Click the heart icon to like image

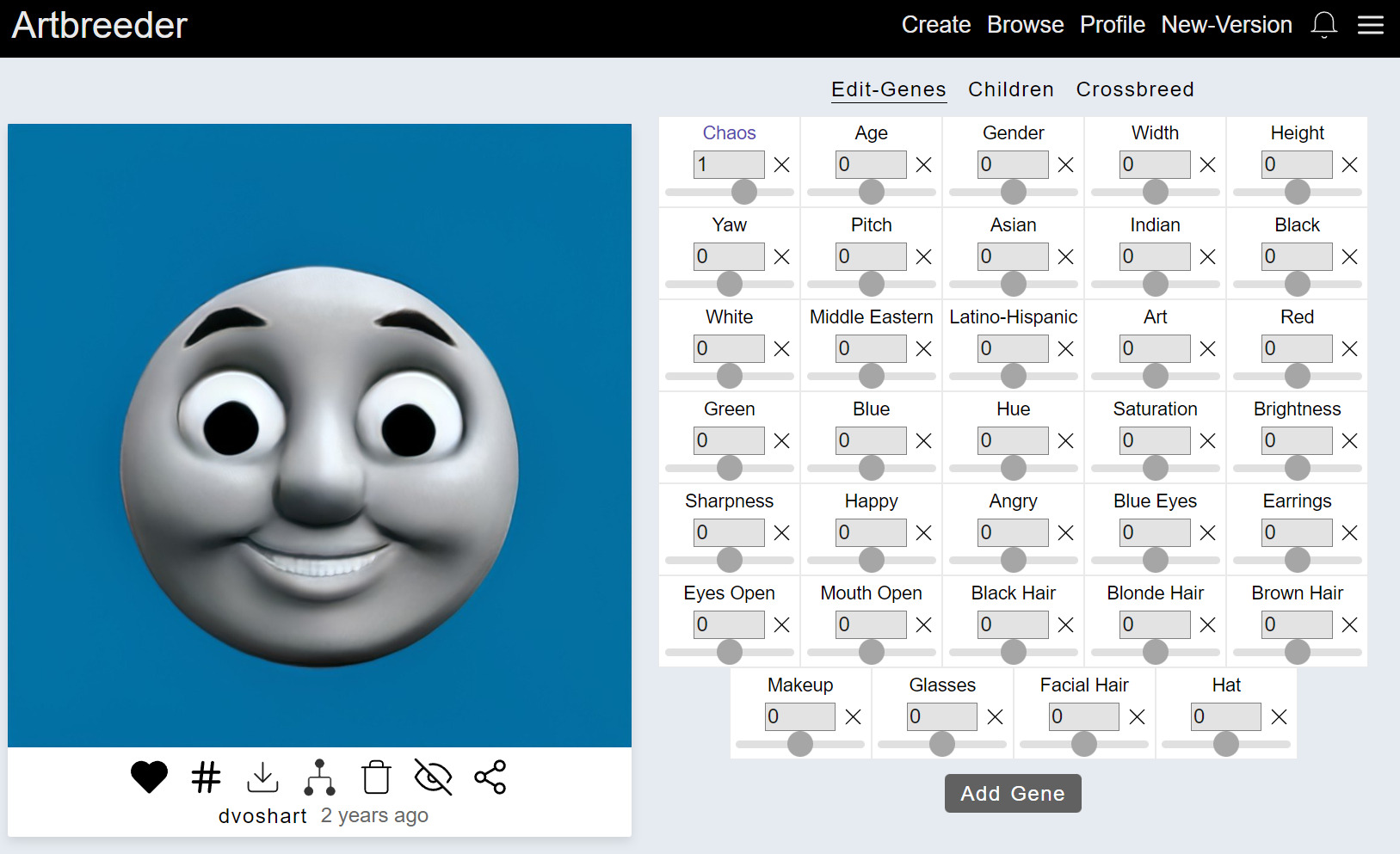pos(149,777)
